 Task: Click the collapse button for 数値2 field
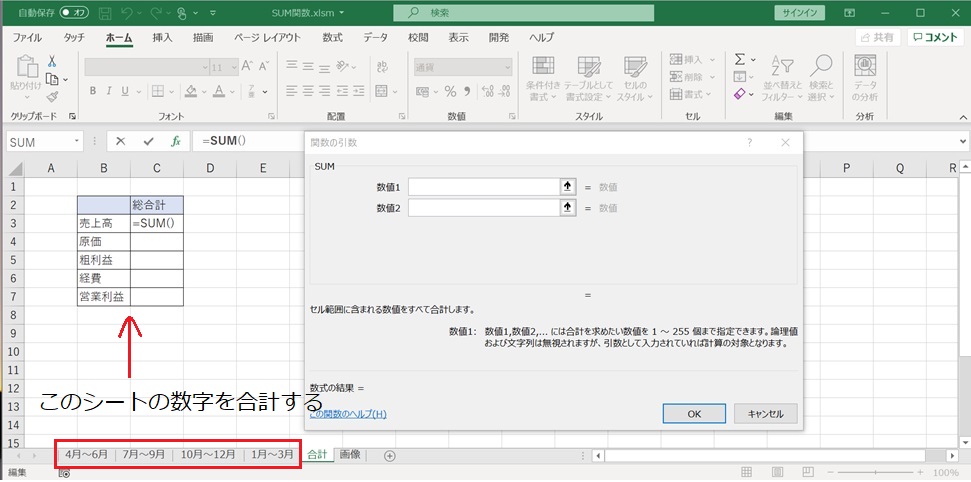(x=568, y=207)
